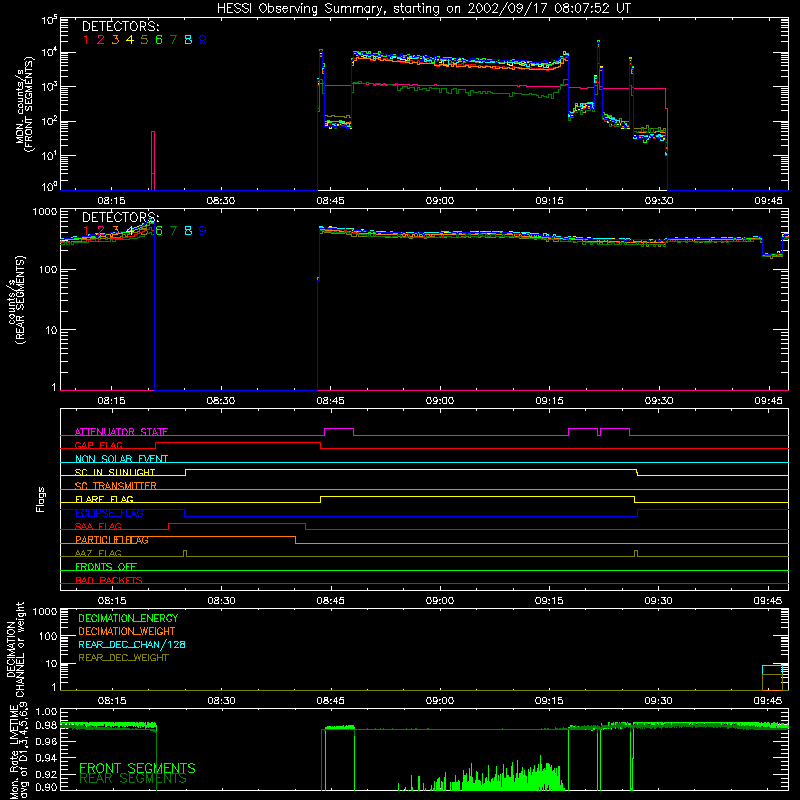800x800 pixels.
Task: Click the 0.94 livetime axis tick label
Action: click(46, 758)
